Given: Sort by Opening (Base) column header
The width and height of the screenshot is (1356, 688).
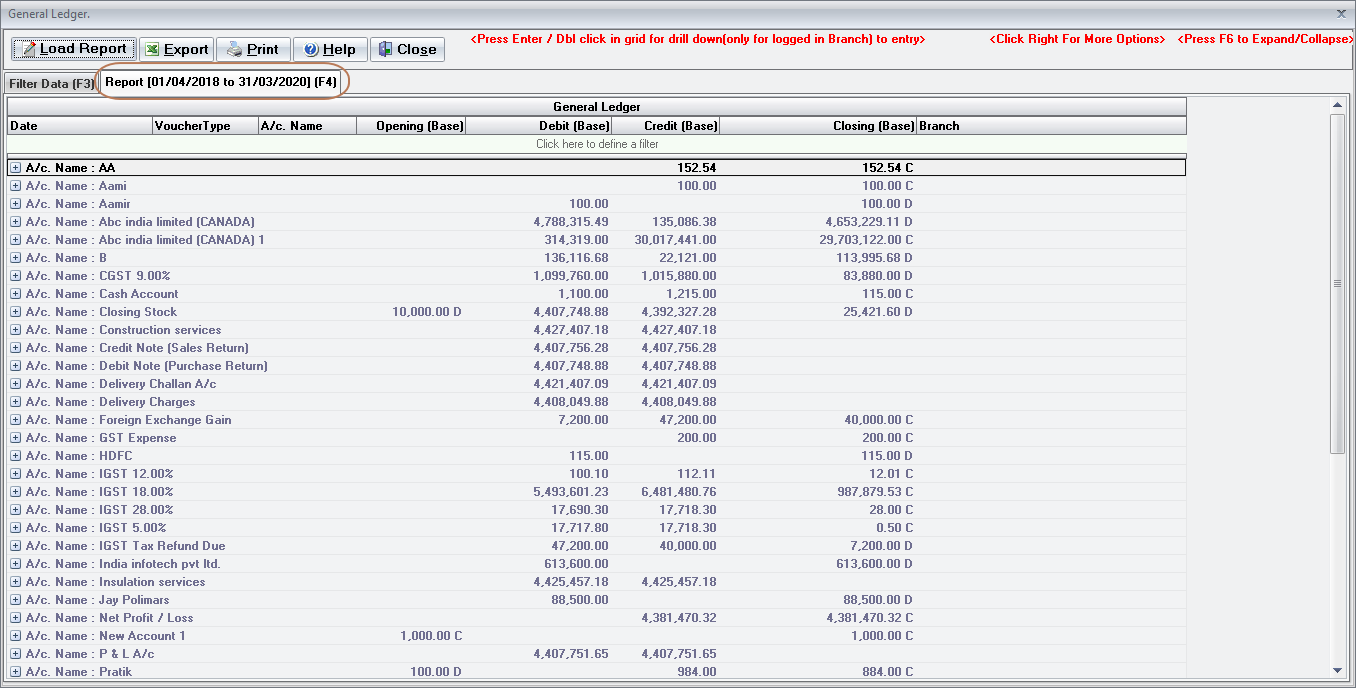Looking at the screenshot, I should pyautogui.click(x=411, y=126).
